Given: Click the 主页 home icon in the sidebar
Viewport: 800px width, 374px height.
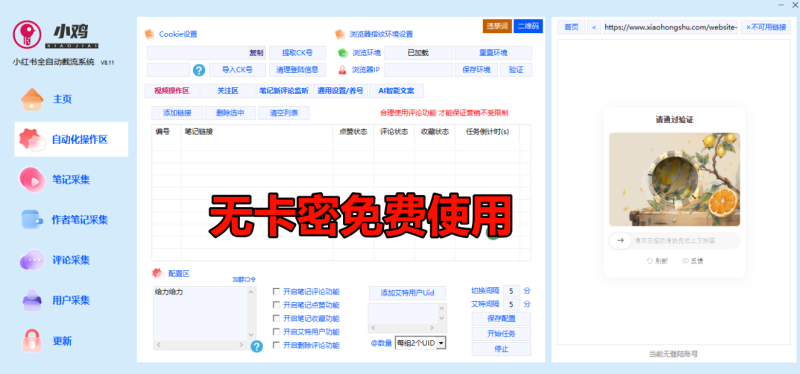Looking at the screenshot, I should click(32, 99).
